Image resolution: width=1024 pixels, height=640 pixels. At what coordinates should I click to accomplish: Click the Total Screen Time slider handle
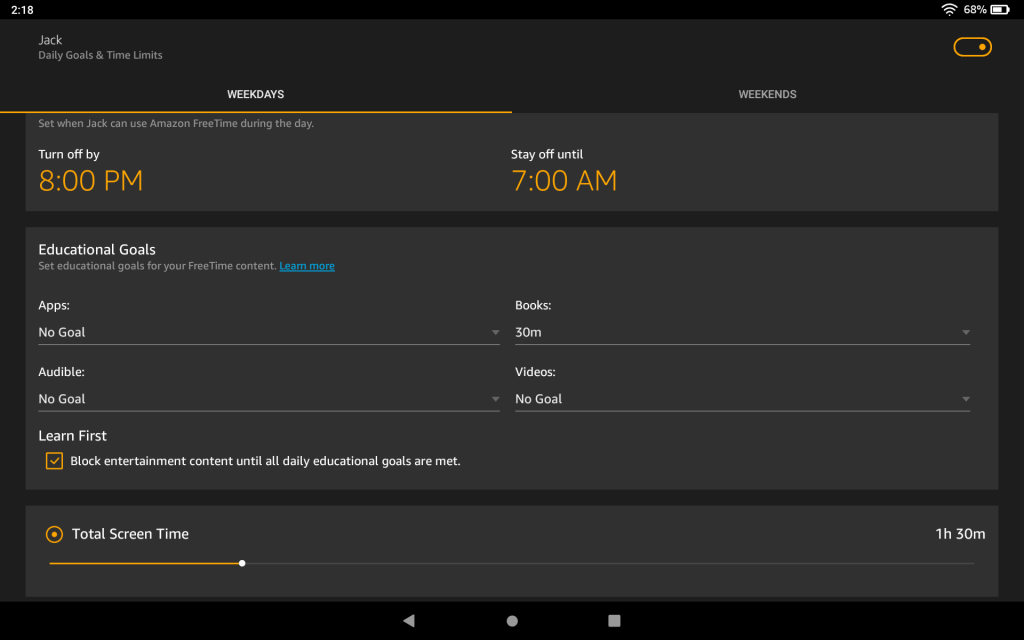[242, 563]
